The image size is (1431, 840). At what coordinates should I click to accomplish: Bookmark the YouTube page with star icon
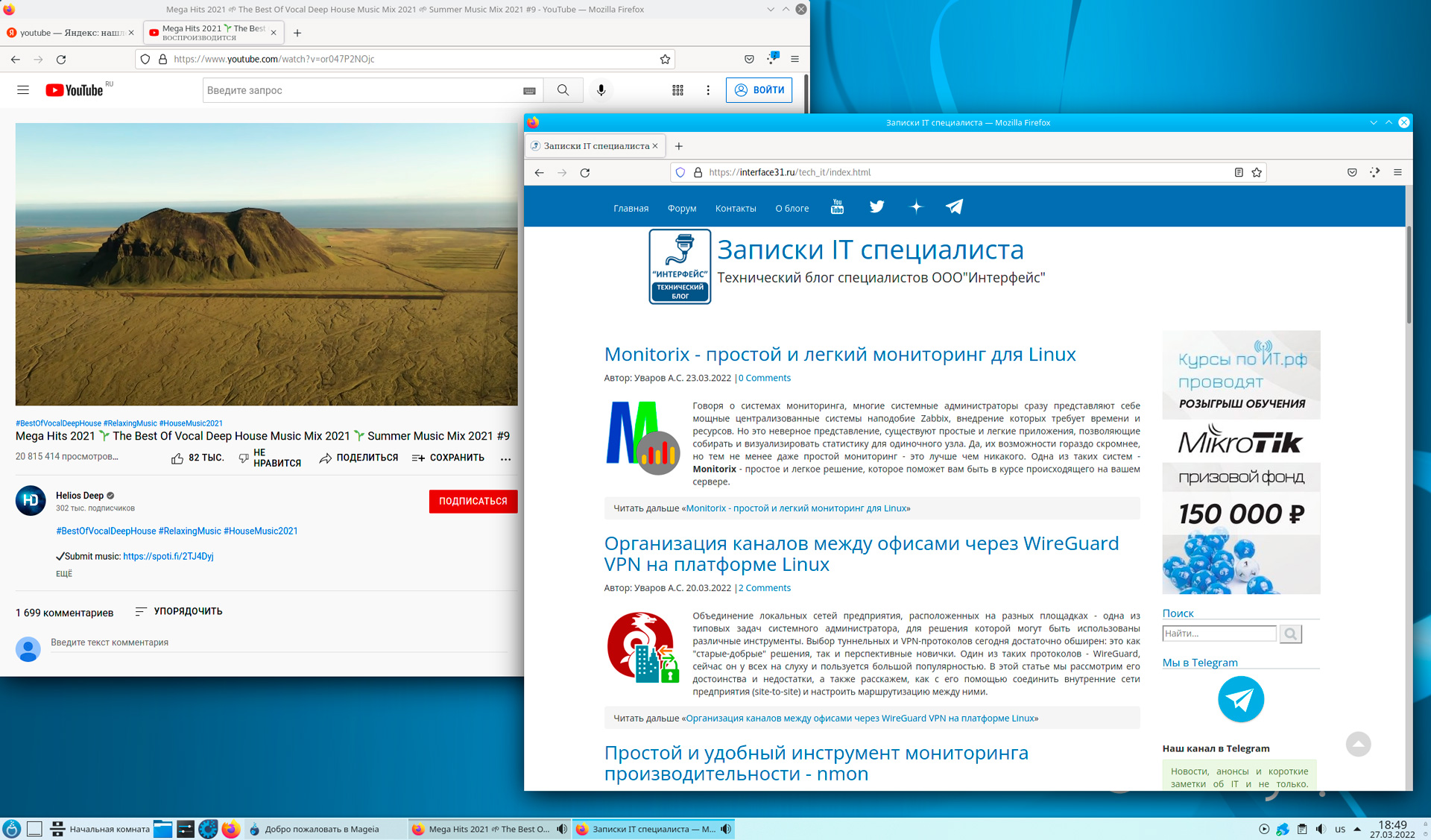pos(665,59)
